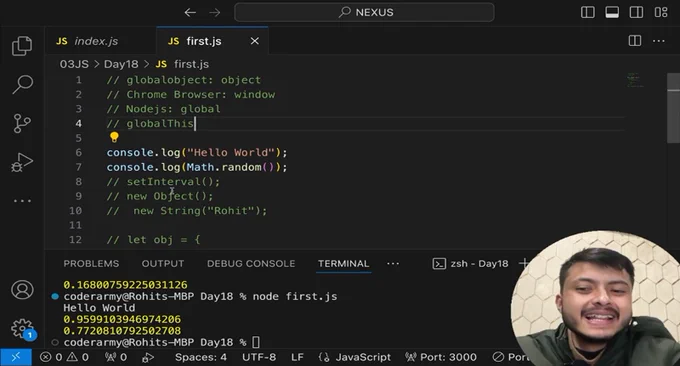Click the 0.9599103946974206 terminal output

(x=122, y=320)
